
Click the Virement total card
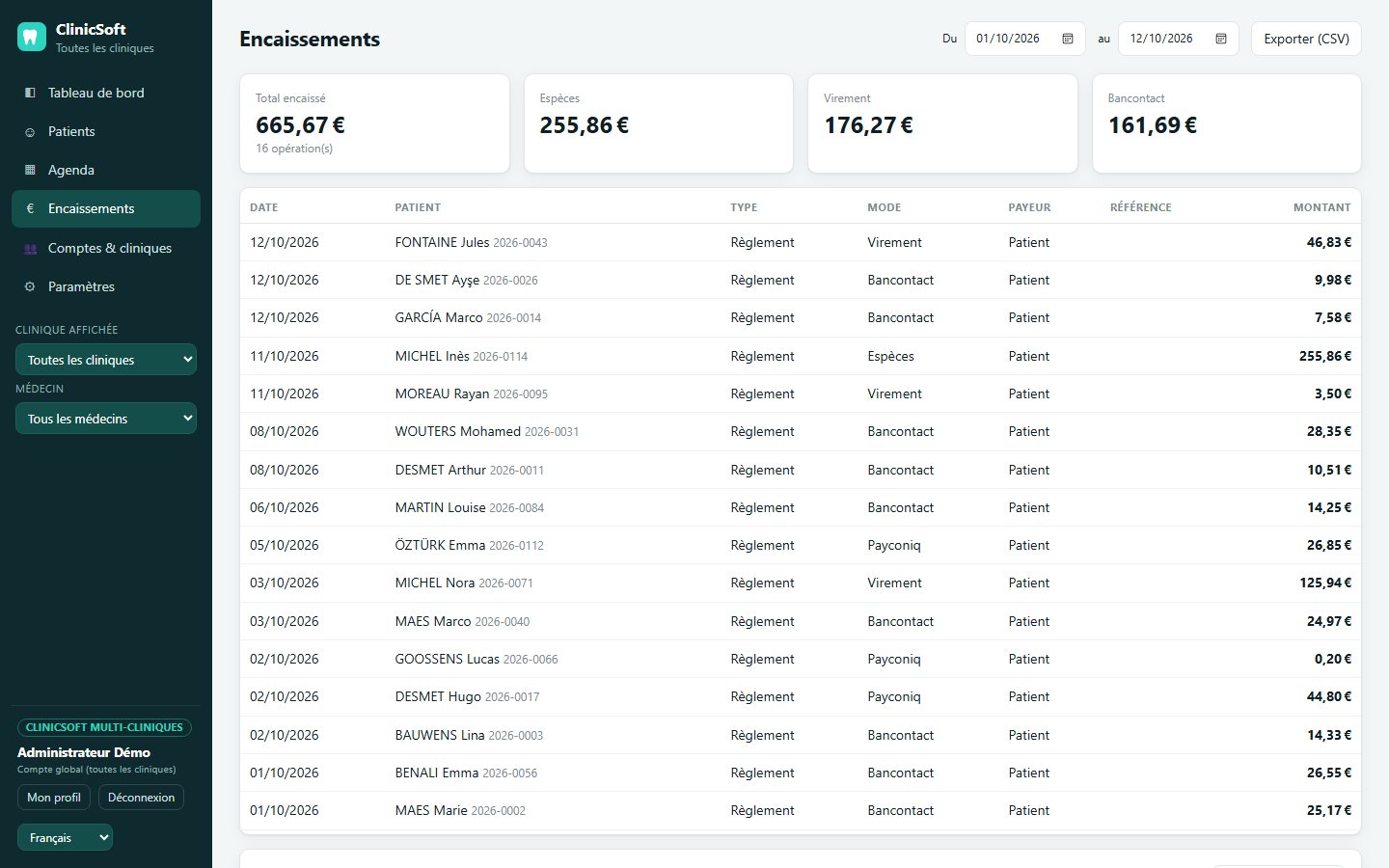tap(942, 123)
